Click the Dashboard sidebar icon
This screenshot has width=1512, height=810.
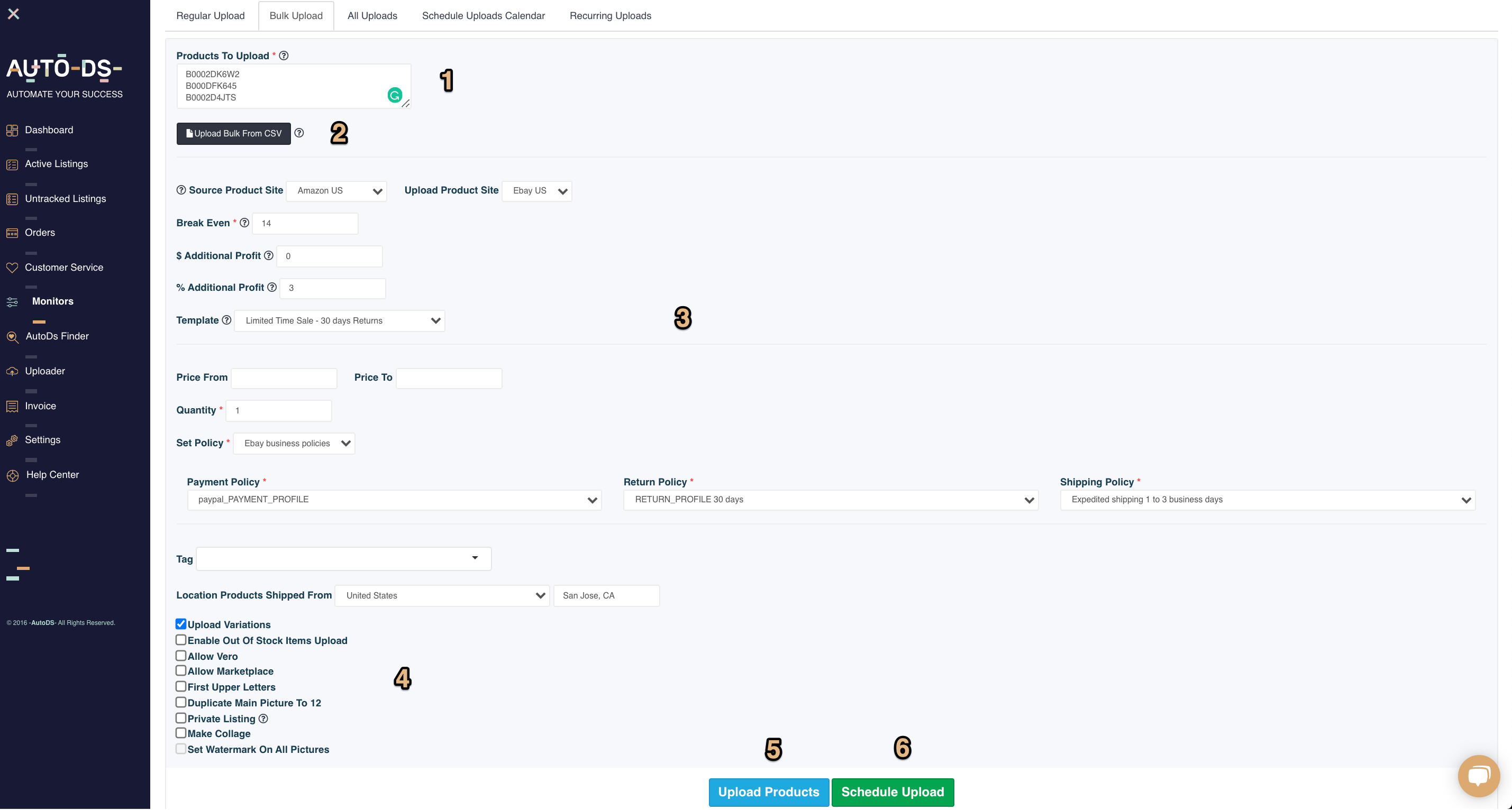(x=12, y=130)
